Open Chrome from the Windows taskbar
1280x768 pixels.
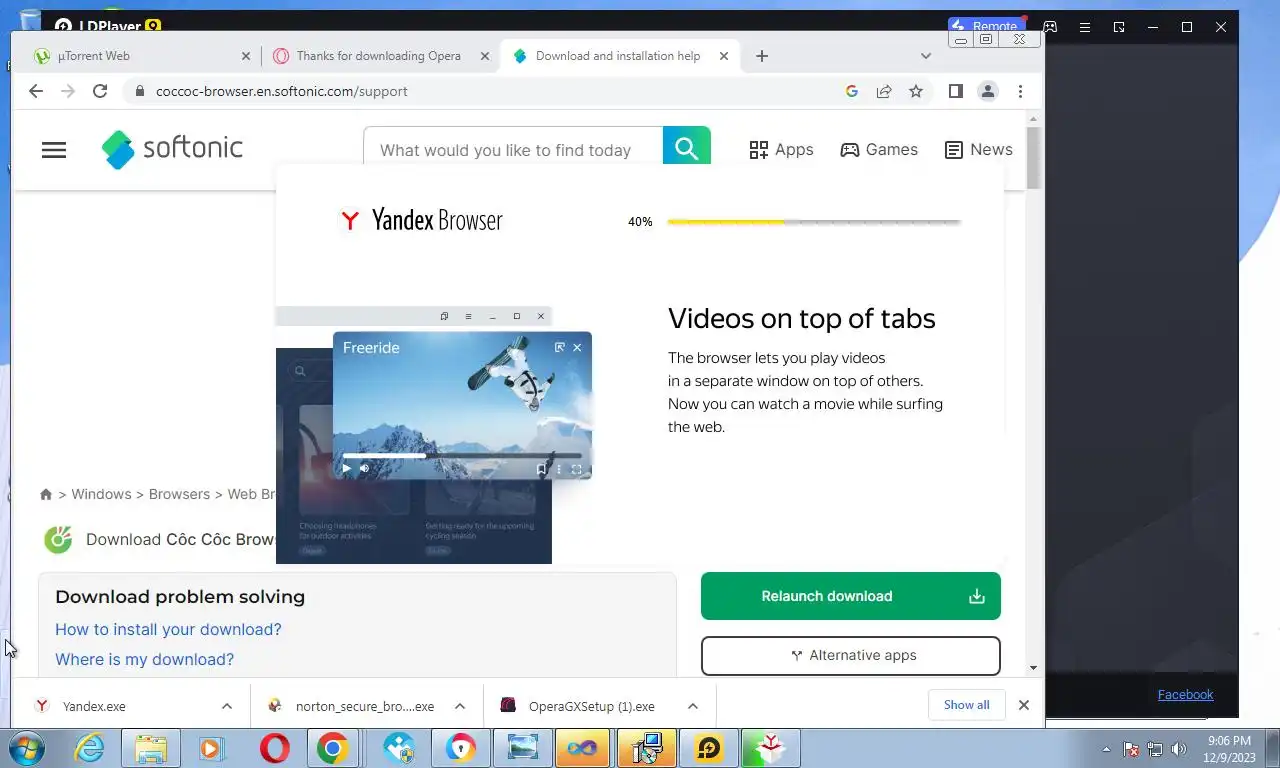click(332, 748)
